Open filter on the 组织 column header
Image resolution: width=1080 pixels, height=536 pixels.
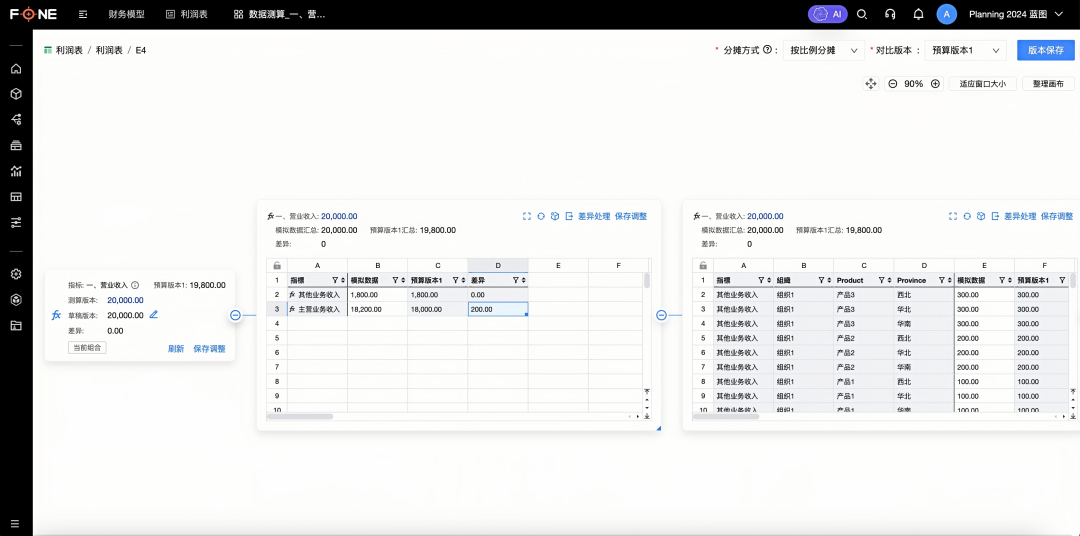(x=822, y=280)
